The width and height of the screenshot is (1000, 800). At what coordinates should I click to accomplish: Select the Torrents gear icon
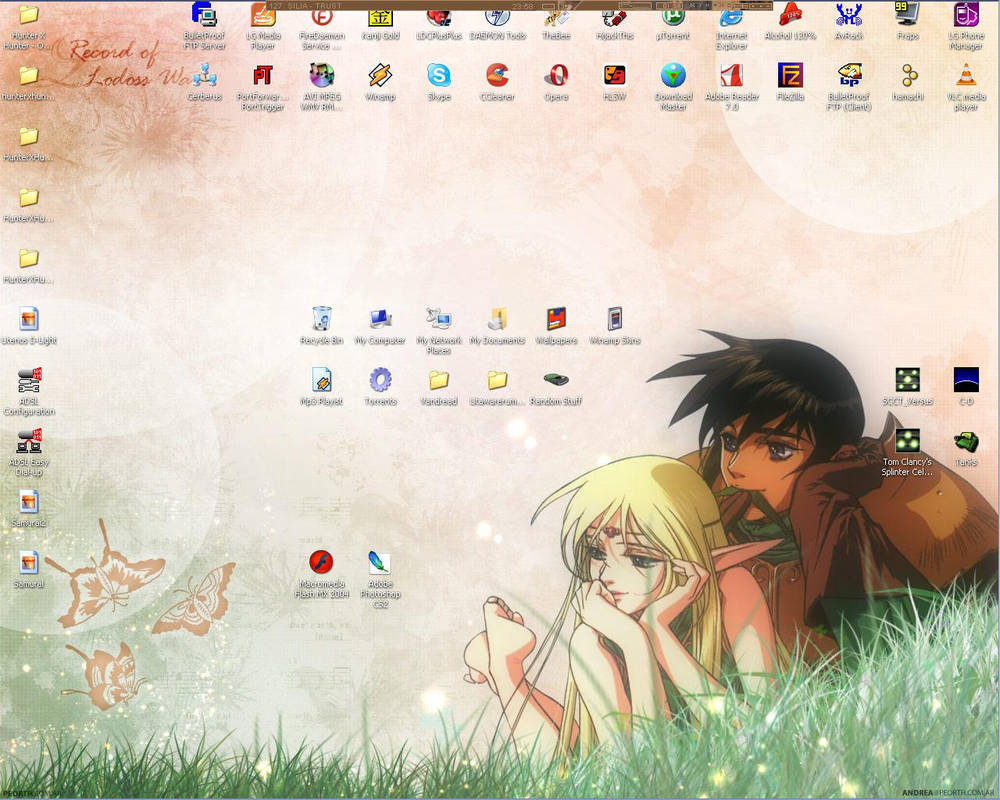380,380
